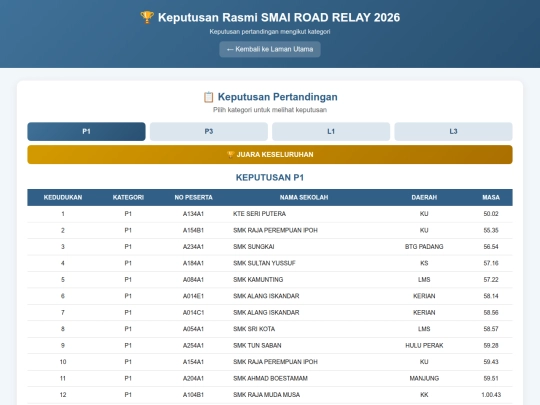Click participant number A234A1

pyautogui.click(x=193, y=247)
